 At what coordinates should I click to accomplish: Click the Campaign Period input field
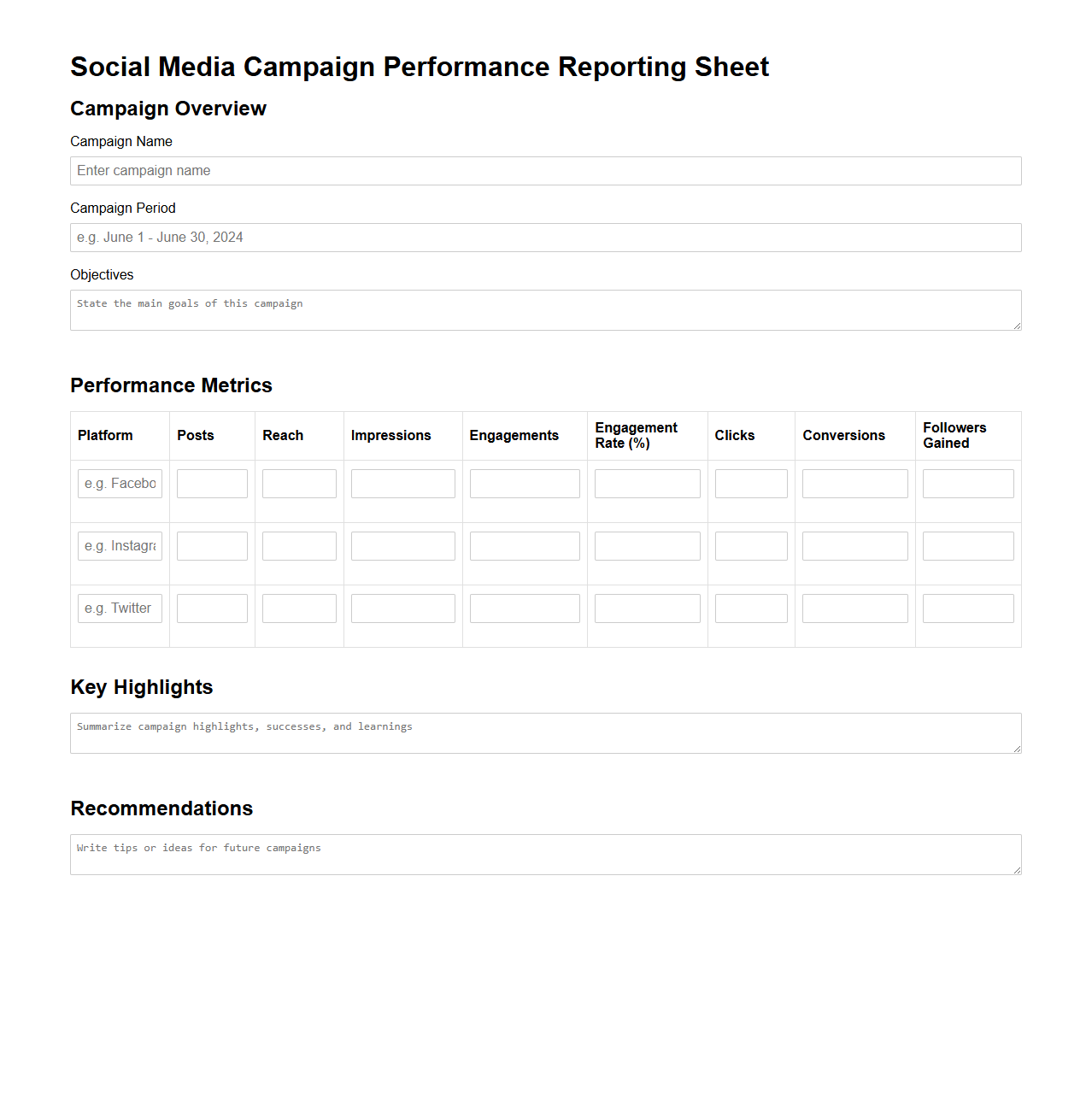(x=545, y=237)
